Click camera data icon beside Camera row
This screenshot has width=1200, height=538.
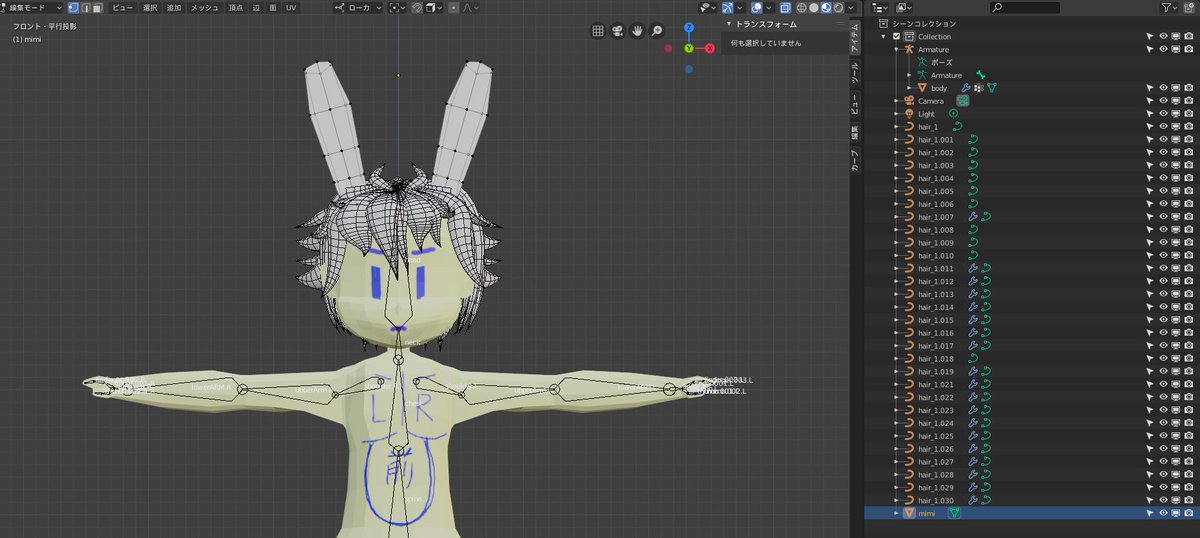963,101
